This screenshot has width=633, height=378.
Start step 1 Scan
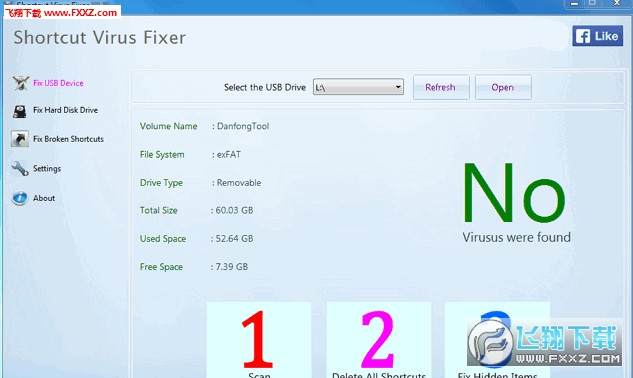click(259, 340)
